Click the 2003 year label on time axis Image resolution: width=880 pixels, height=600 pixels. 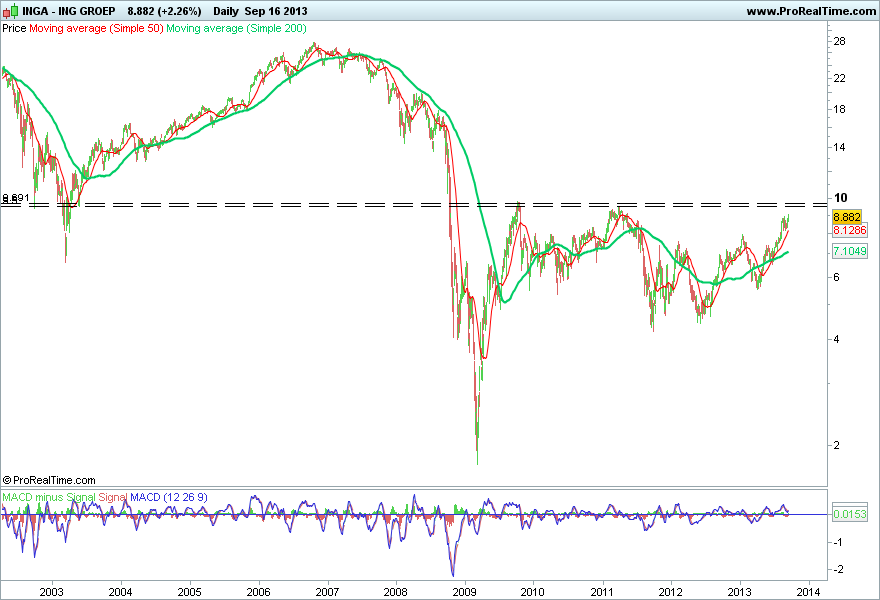pos(52,592)
